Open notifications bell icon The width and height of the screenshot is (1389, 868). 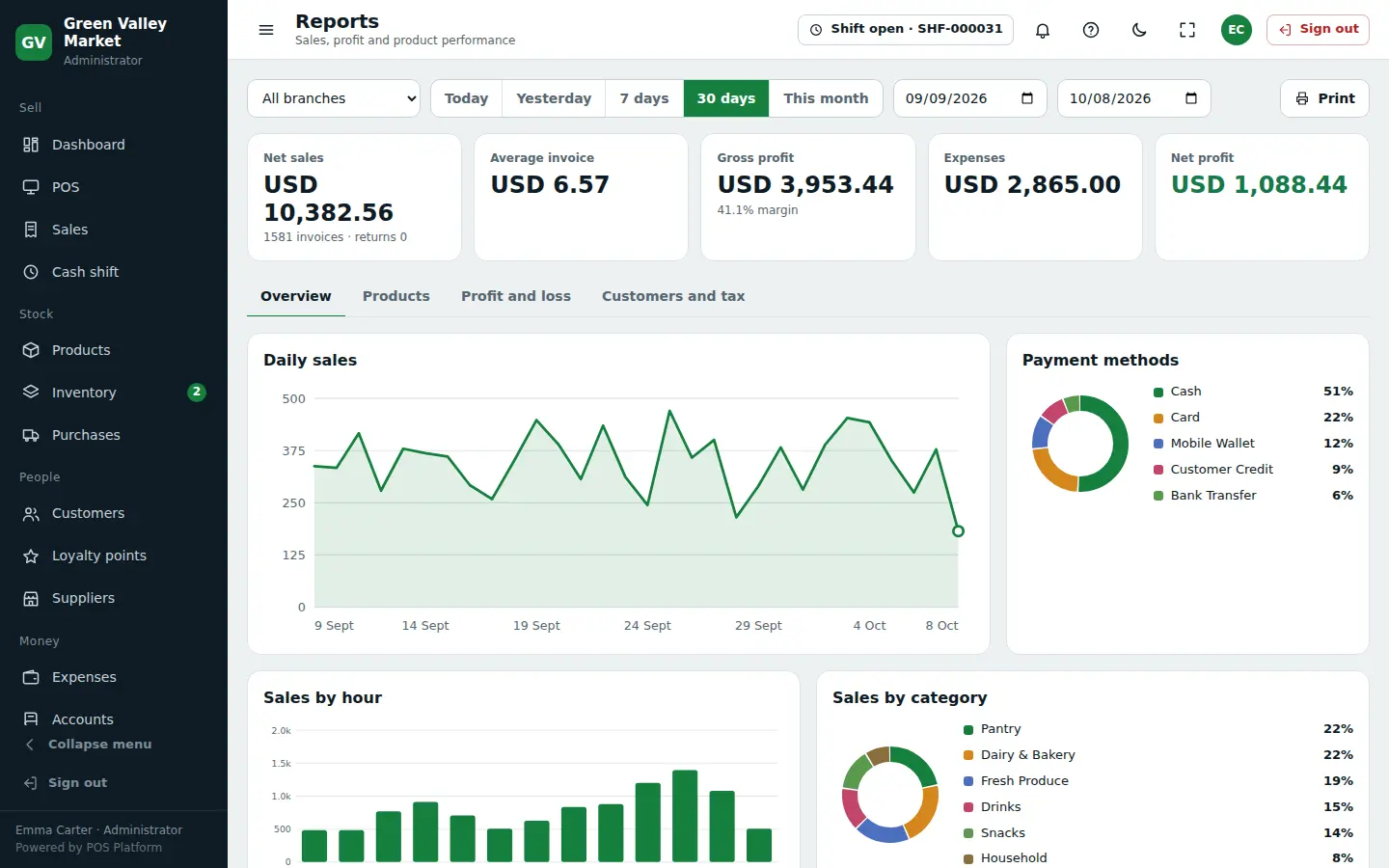[1043, 30]
